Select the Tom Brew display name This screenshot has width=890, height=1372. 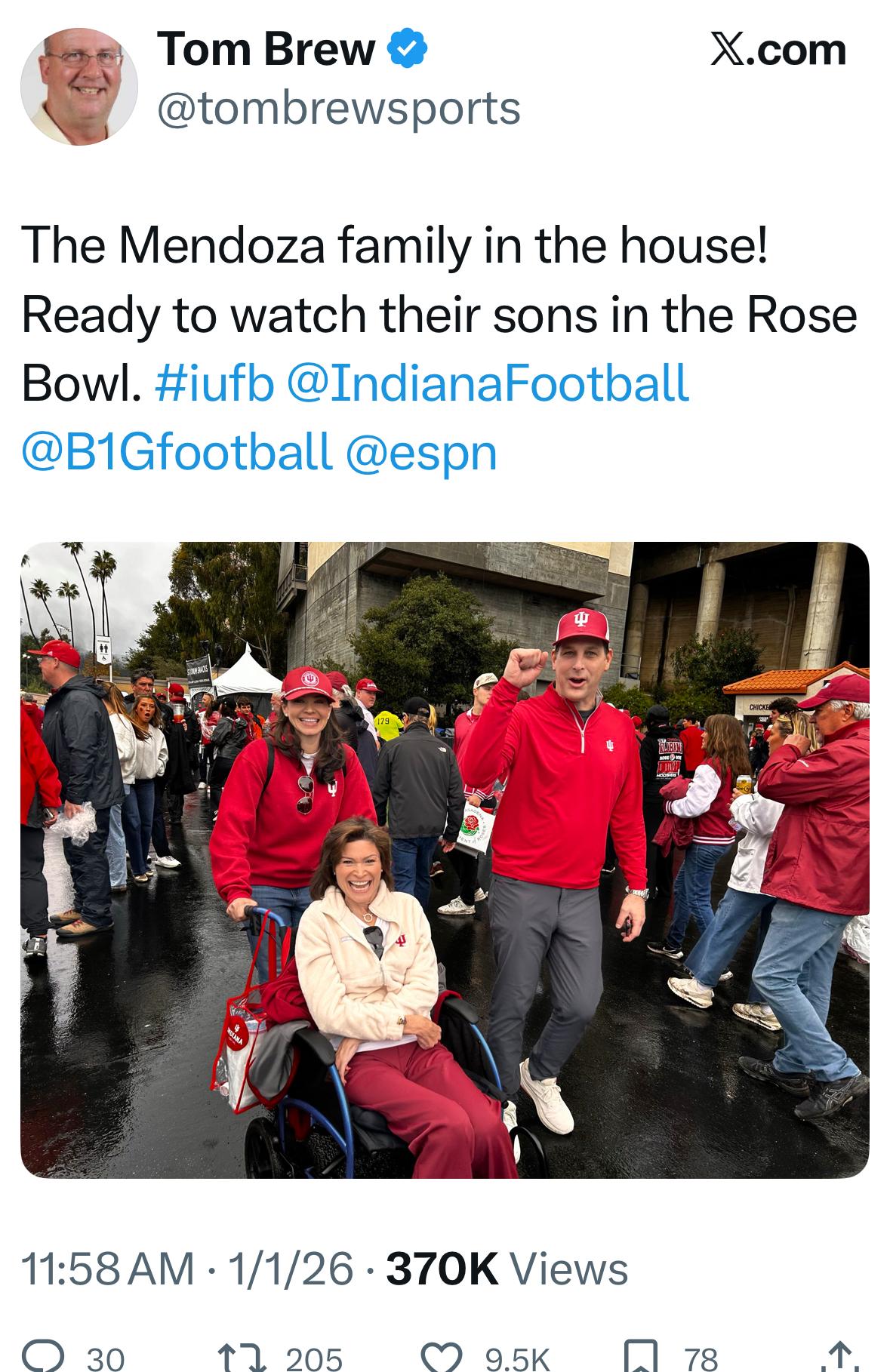pos(266,50)
